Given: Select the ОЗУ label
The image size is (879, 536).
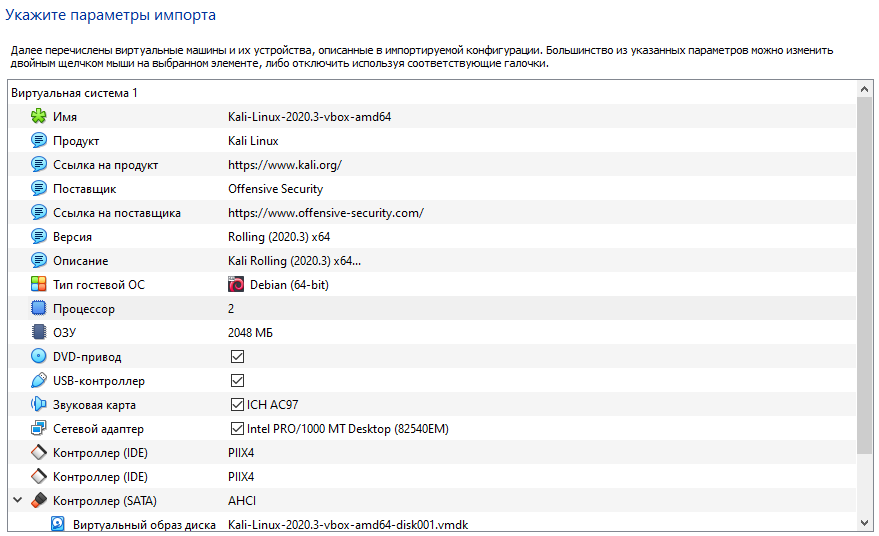Looking at the screenshot, I should pyautogui.click(x=64, y=332).
